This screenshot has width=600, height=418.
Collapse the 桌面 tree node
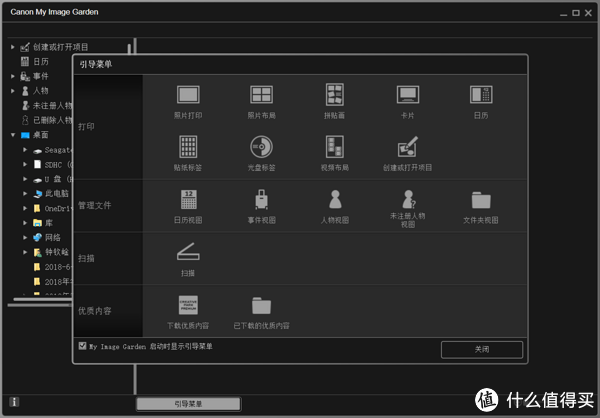(x=13, y=135)
